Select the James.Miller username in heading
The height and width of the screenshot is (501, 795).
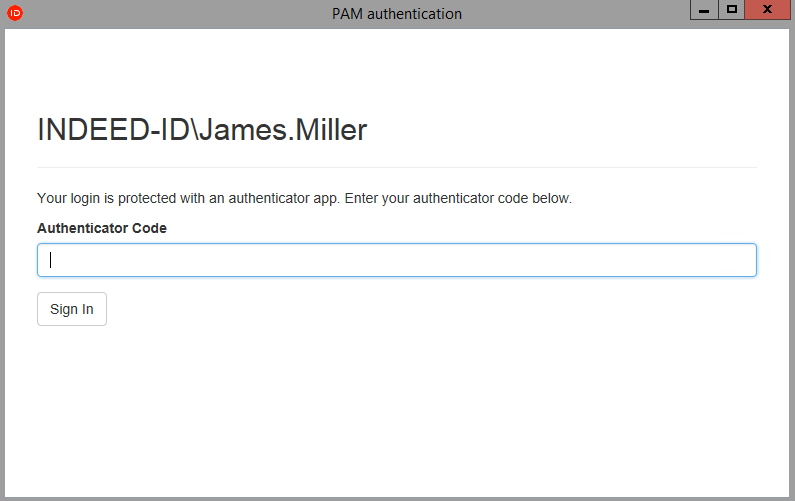point(283,130)
